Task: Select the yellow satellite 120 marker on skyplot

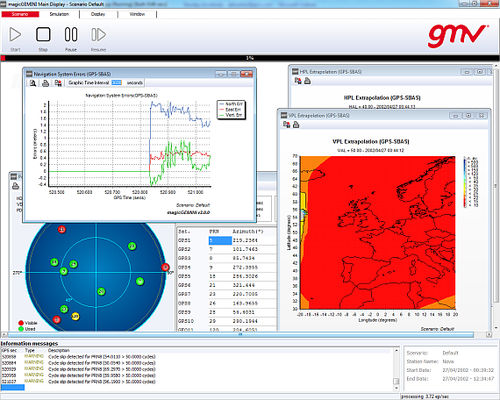Action: point(75,316)
